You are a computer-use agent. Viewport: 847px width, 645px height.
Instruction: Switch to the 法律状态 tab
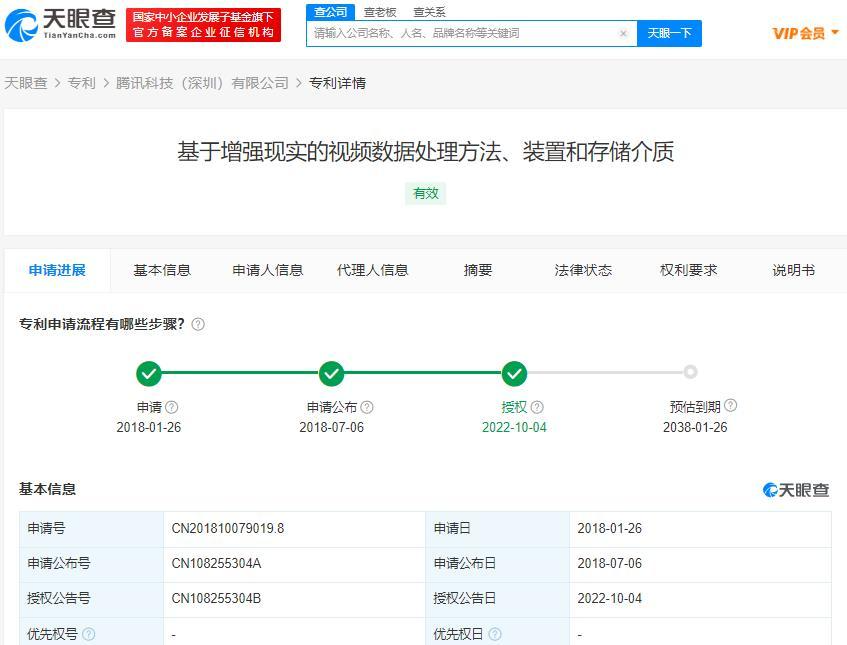tap(582, 269)
